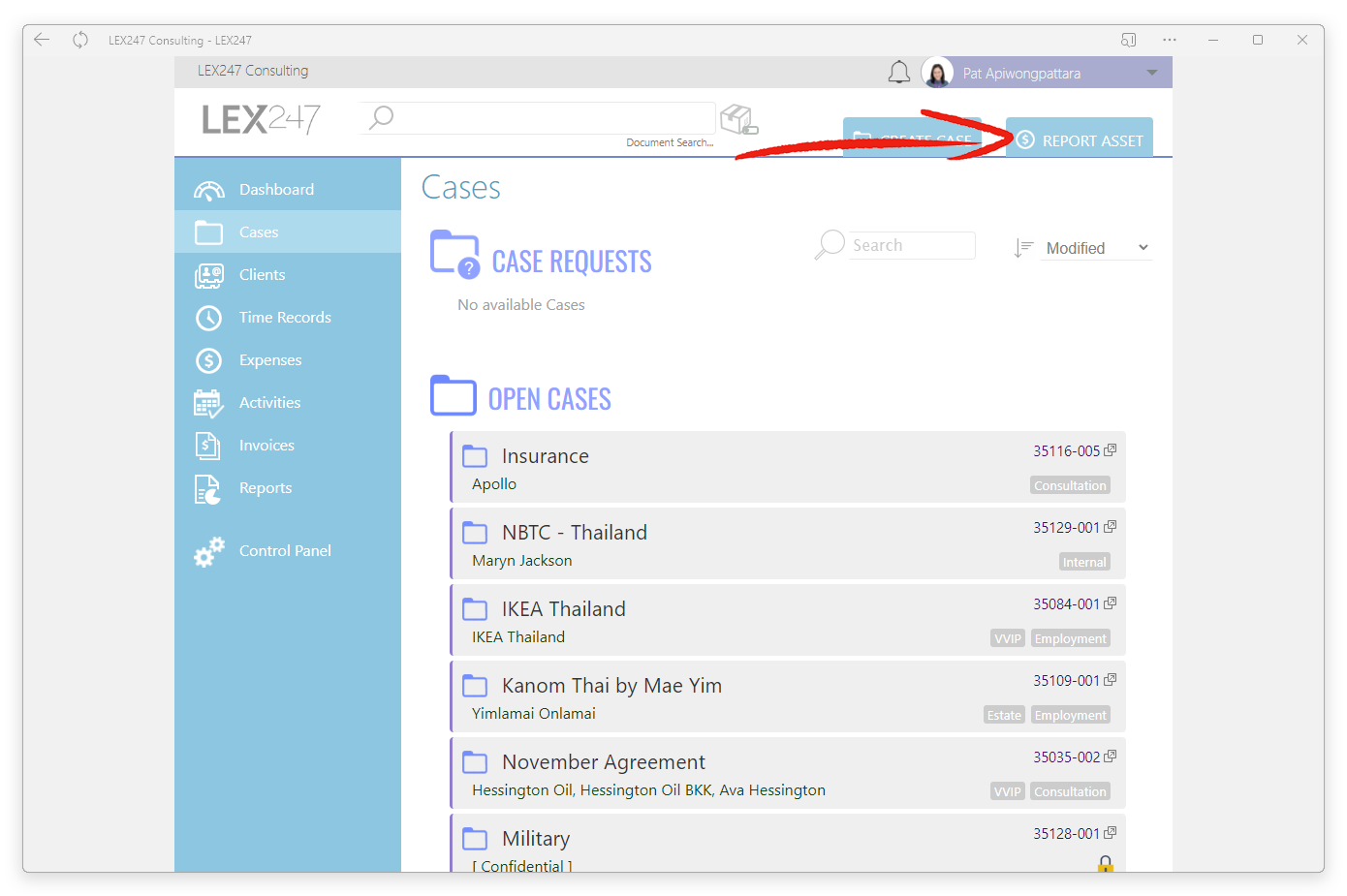This screenshot has width=1347, height=896.
Task: Click the REPORT ASSET button
Action: [1080, 138]
